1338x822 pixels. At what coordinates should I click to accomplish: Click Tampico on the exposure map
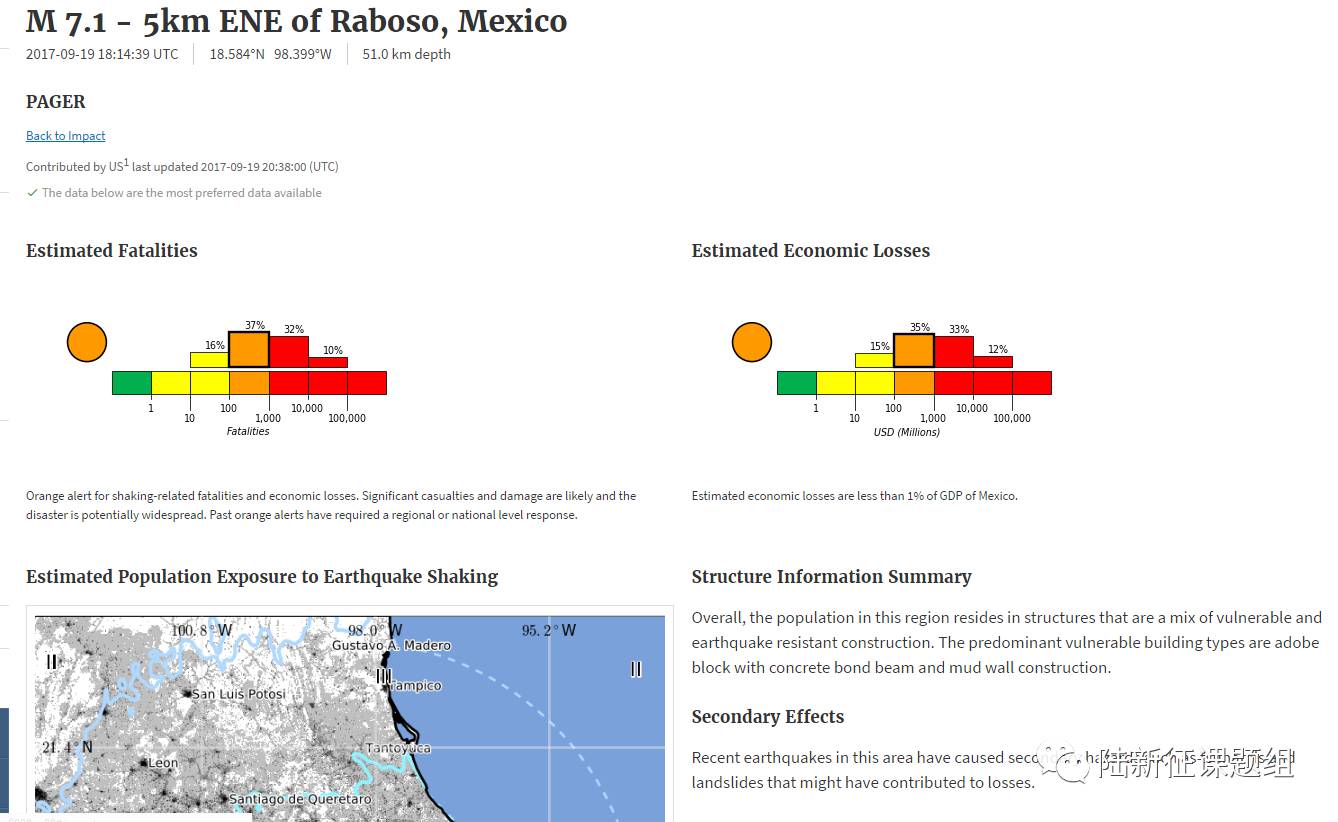(416, 686)
